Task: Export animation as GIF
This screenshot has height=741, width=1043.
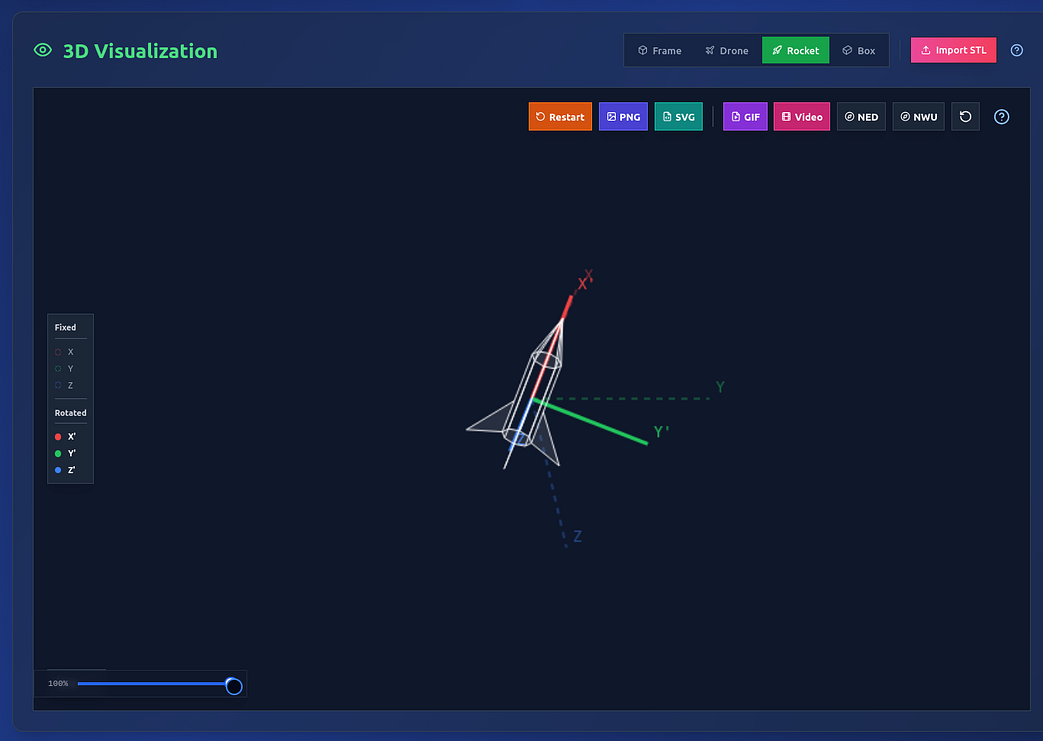Action: (x=745, y=117)
